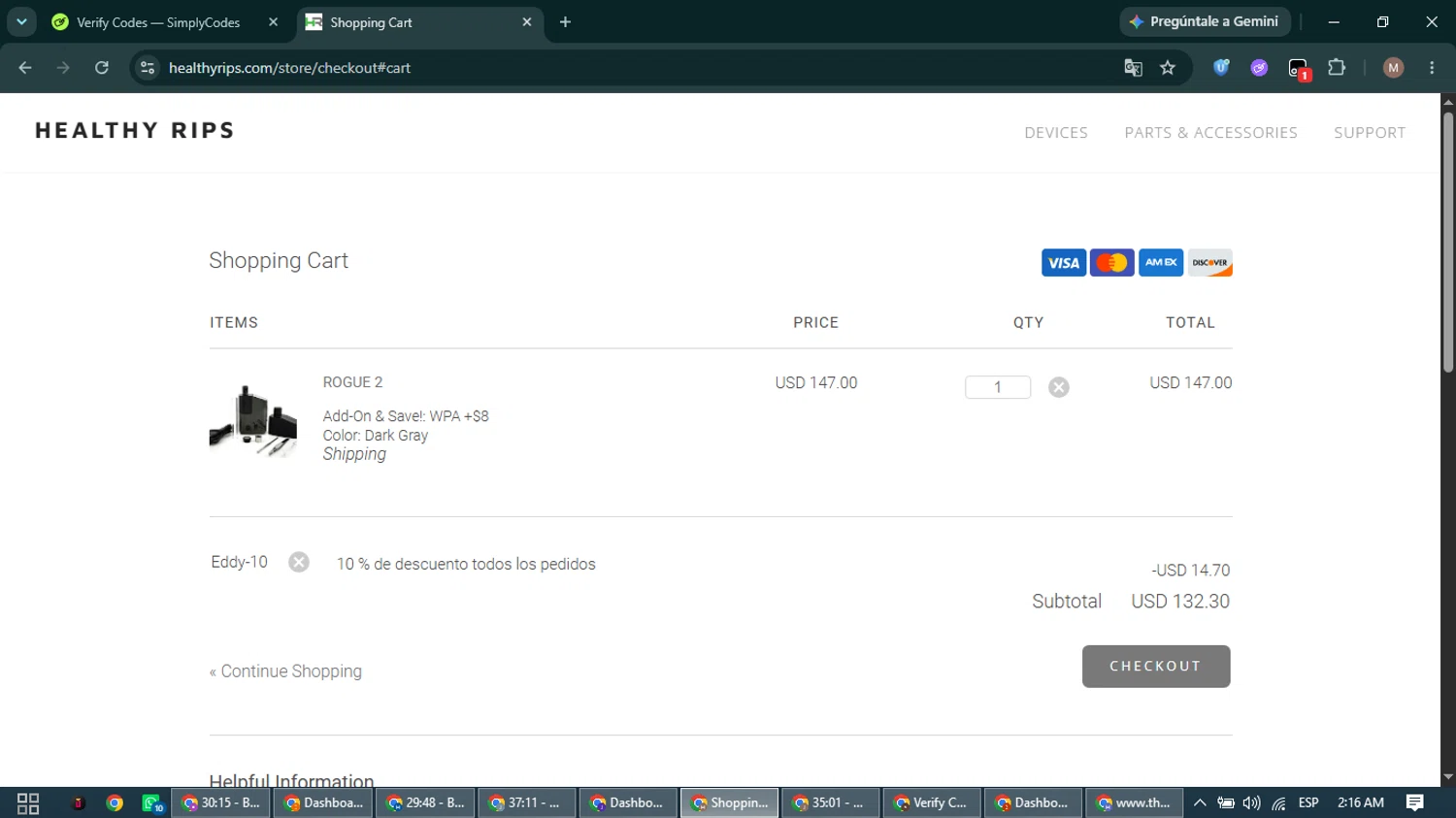Image resolution: width=1456 pixels, height=818 pixels.
Task: Open the tab search dropdown arrow
Action: pos(21,22)
